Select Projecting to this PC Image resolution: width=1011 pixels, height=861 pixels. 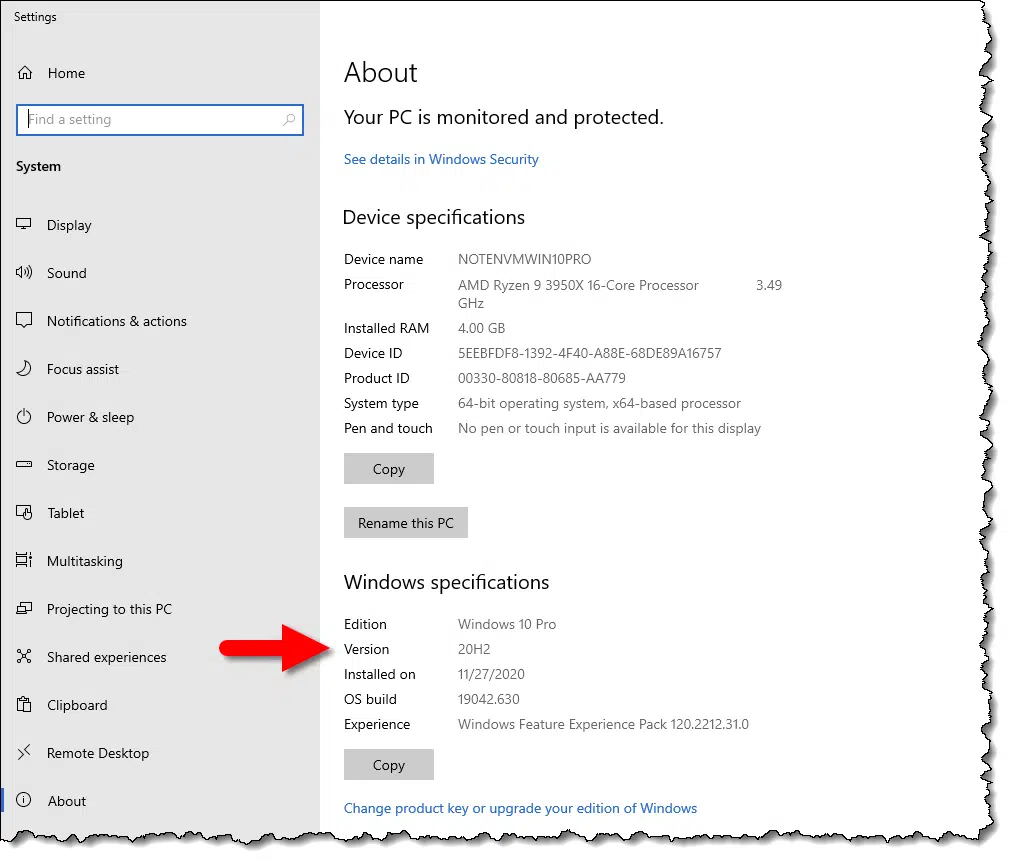(x=110, y=609)
